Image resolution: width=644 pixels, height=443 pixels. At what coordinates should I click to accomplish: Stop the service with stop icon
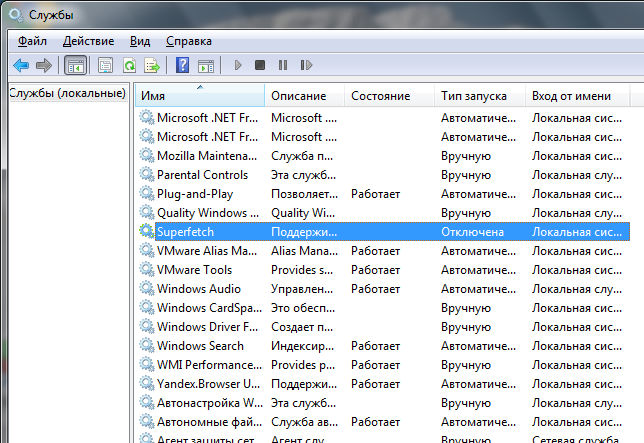tap(260, 65)
